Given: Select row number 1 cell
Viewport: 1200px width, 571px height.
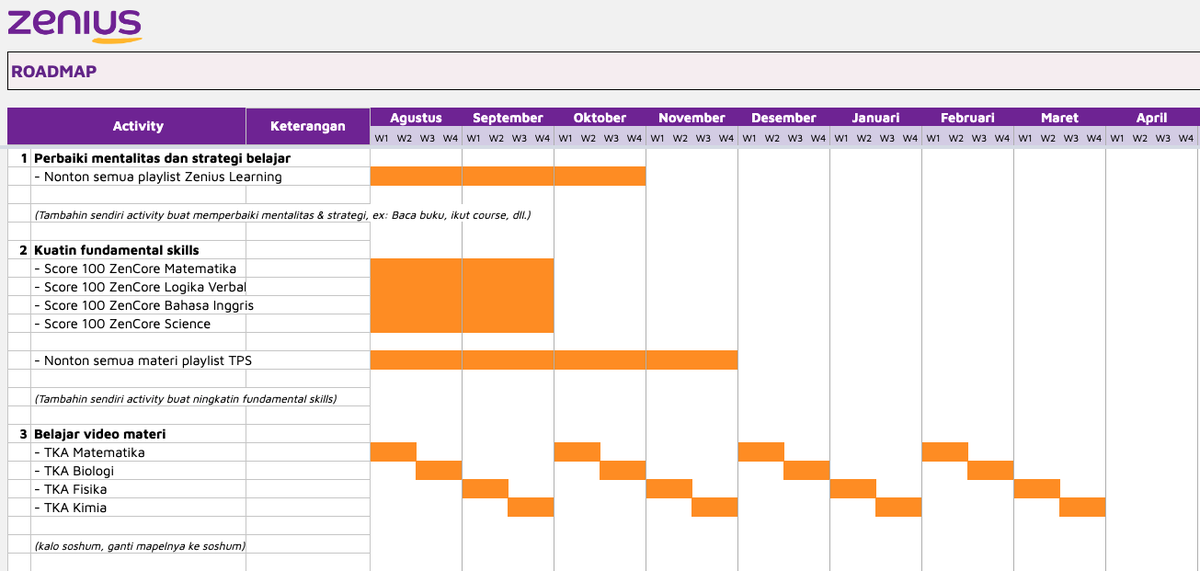Looking at the screenshot, I should pos(19,158).
